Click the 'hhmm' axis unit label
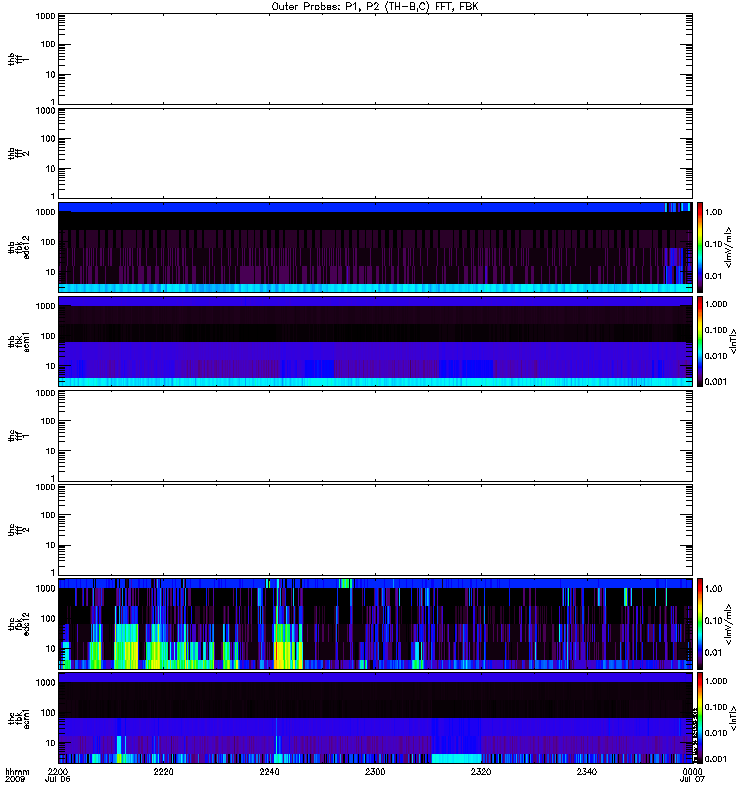750x800 pixels. point(17,772)
